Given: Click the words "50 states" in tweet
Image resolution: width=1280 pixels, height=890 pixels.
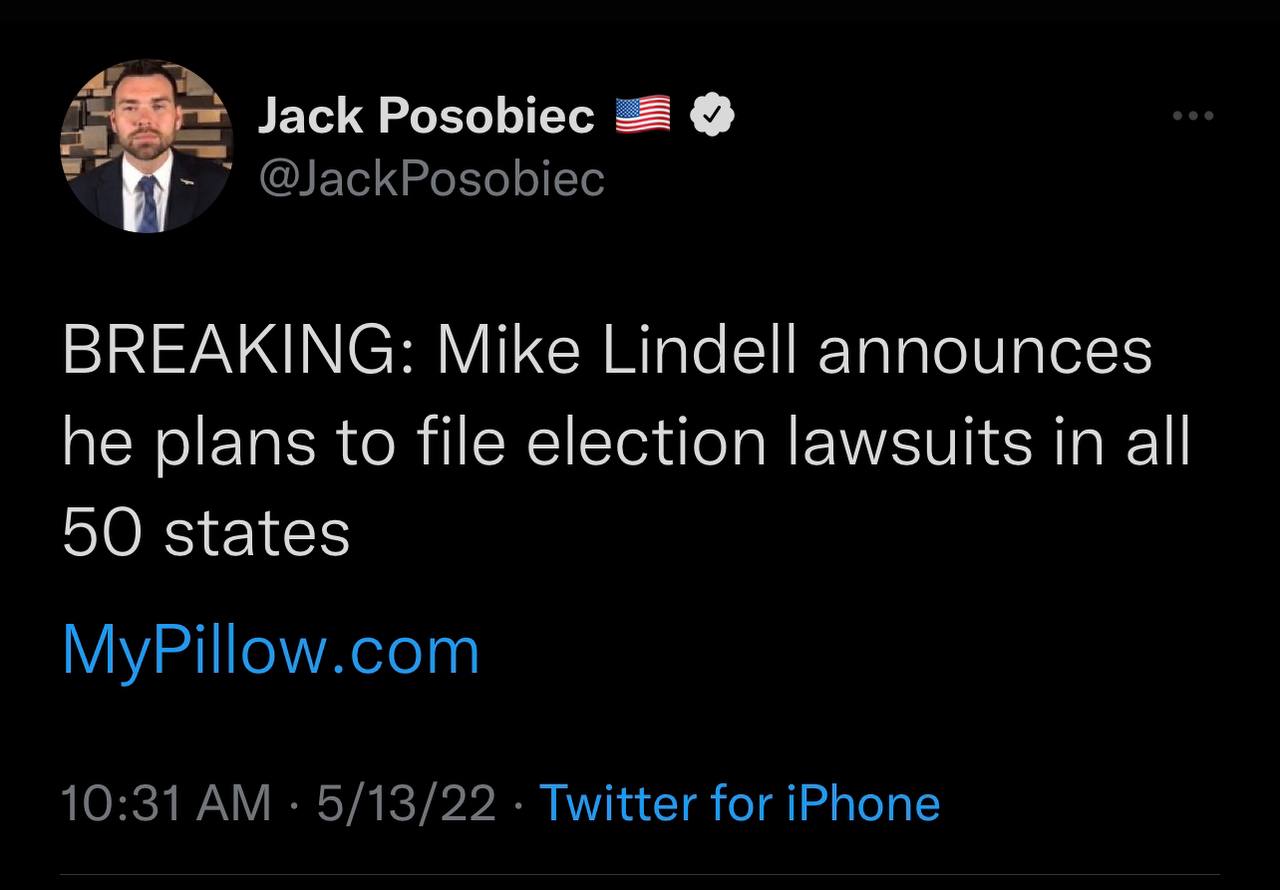Looking at the screenshot, I should point(206,532).
